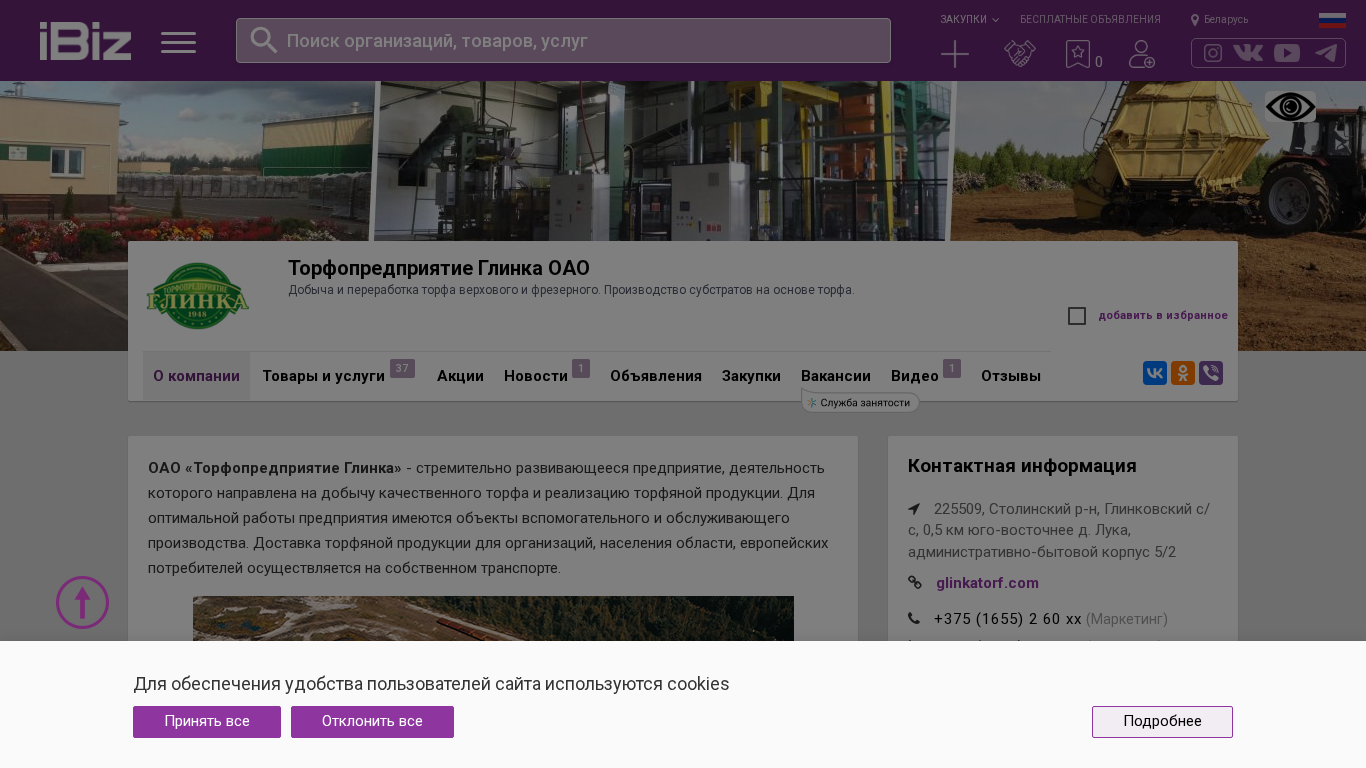1366x768 pixels.
Task: Open iBiz Instagram page icon
Action: pyautogui.click(x=1213, y=53)
